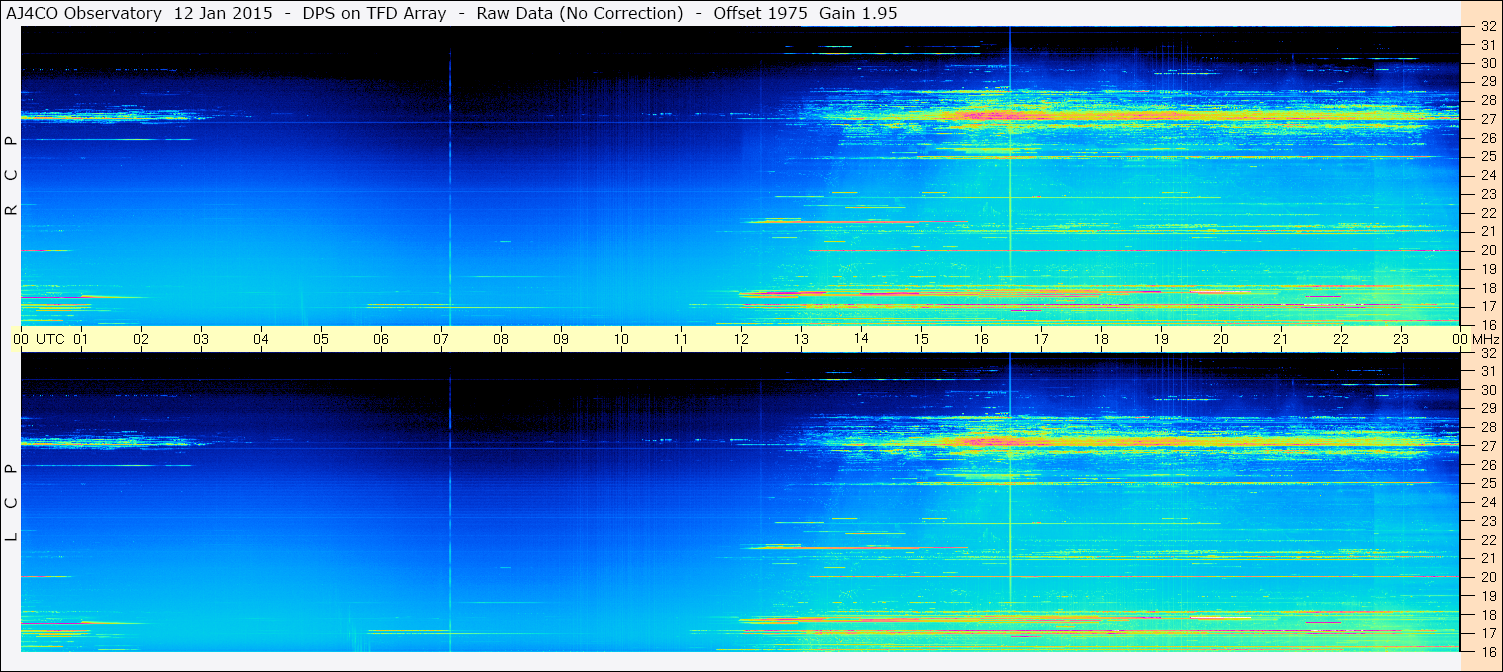Click the RCP vertical label of the upper spectrogram

pos(12,175)
